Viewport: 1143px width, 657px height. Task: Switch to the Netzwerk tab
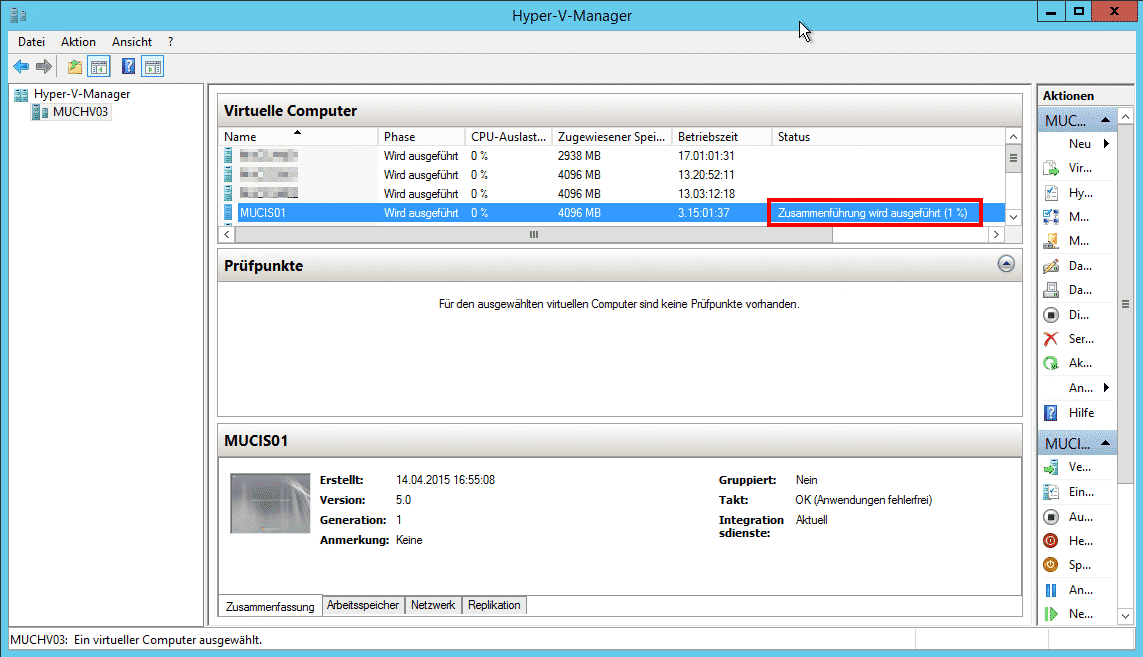coord(432,605)
